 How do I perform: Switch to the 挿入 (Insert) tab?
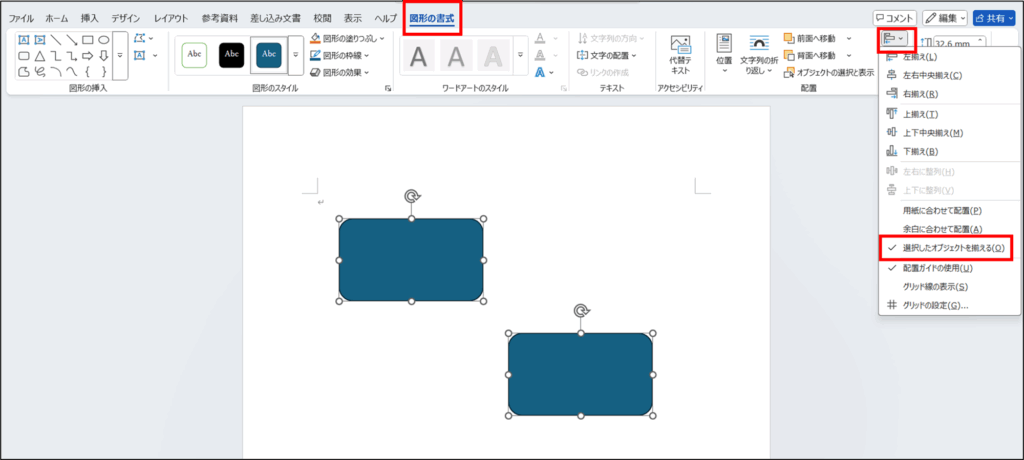(90, 18)
